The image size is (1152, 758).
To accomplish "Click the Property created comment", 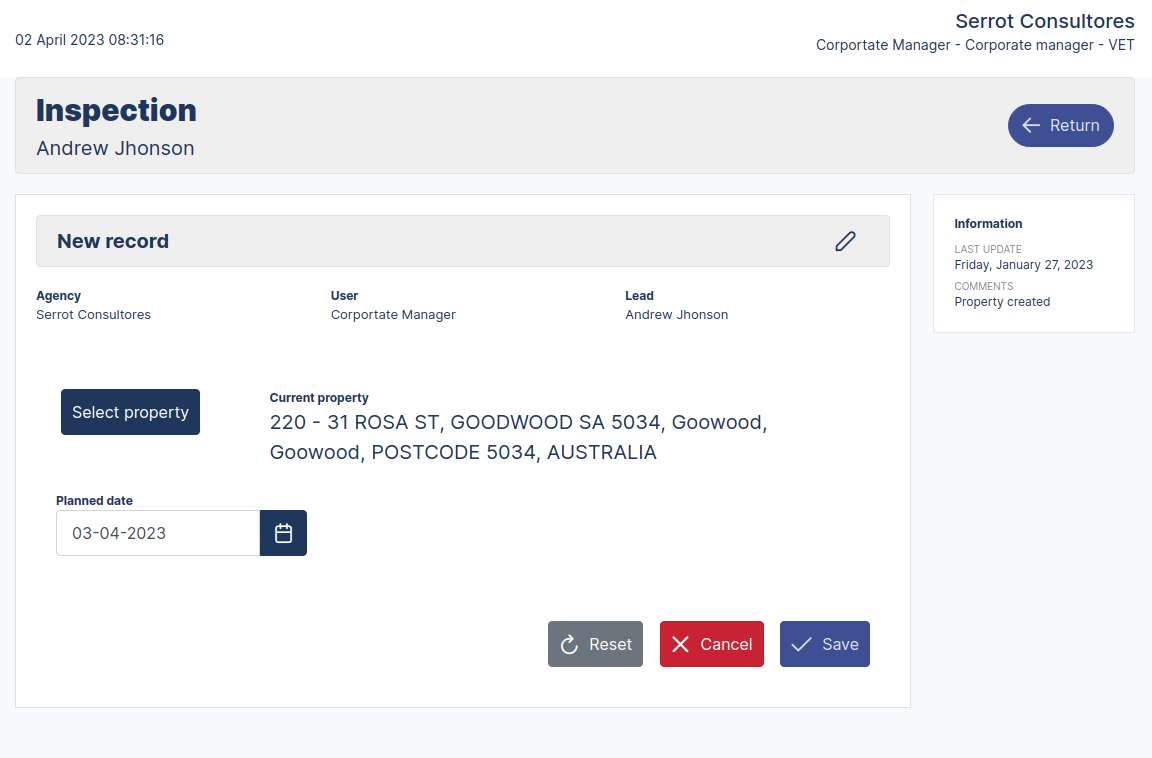I will 1002,302.
